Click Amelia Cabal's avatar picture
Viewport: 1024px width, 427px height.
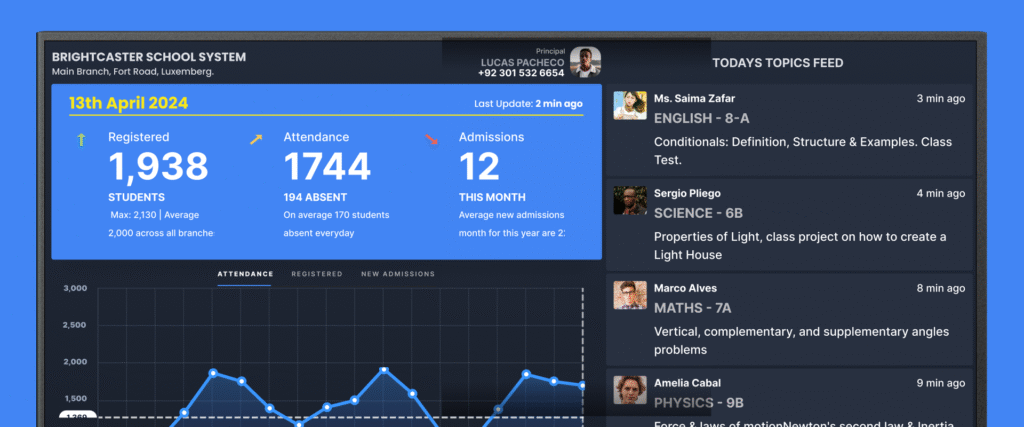(x=629, y=390)
